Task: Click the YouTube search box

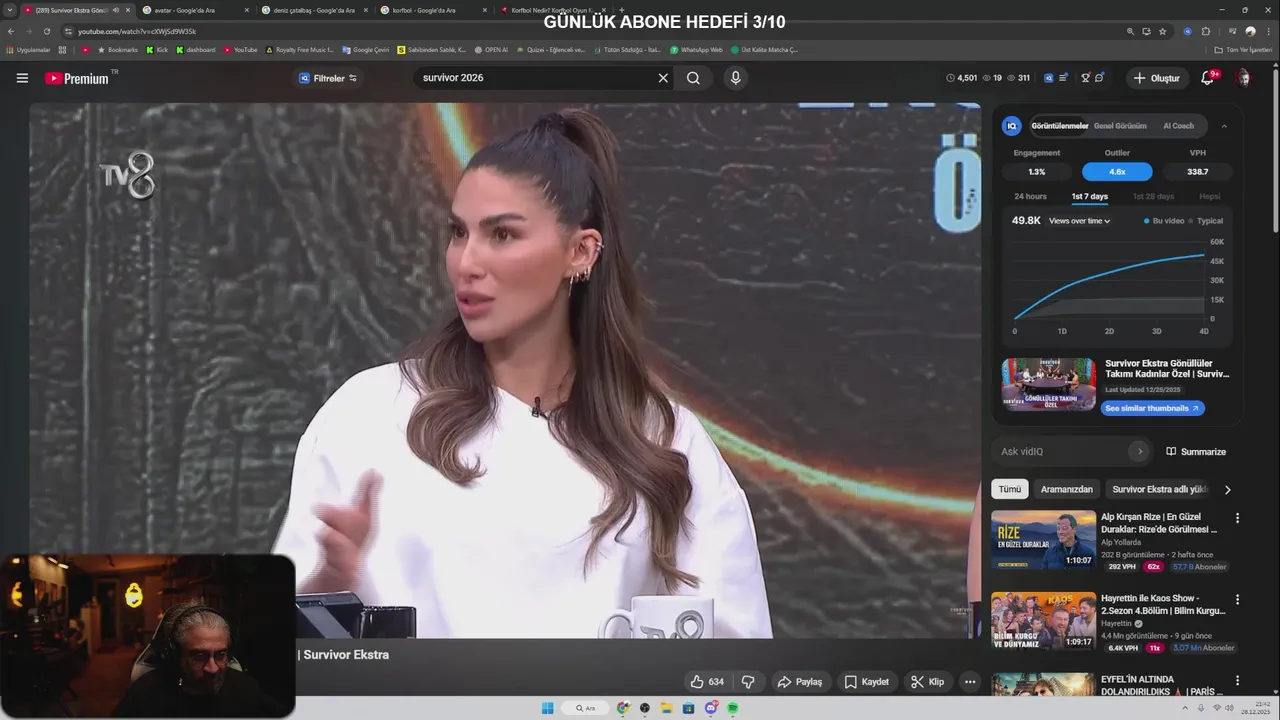Action: [533, 78]
